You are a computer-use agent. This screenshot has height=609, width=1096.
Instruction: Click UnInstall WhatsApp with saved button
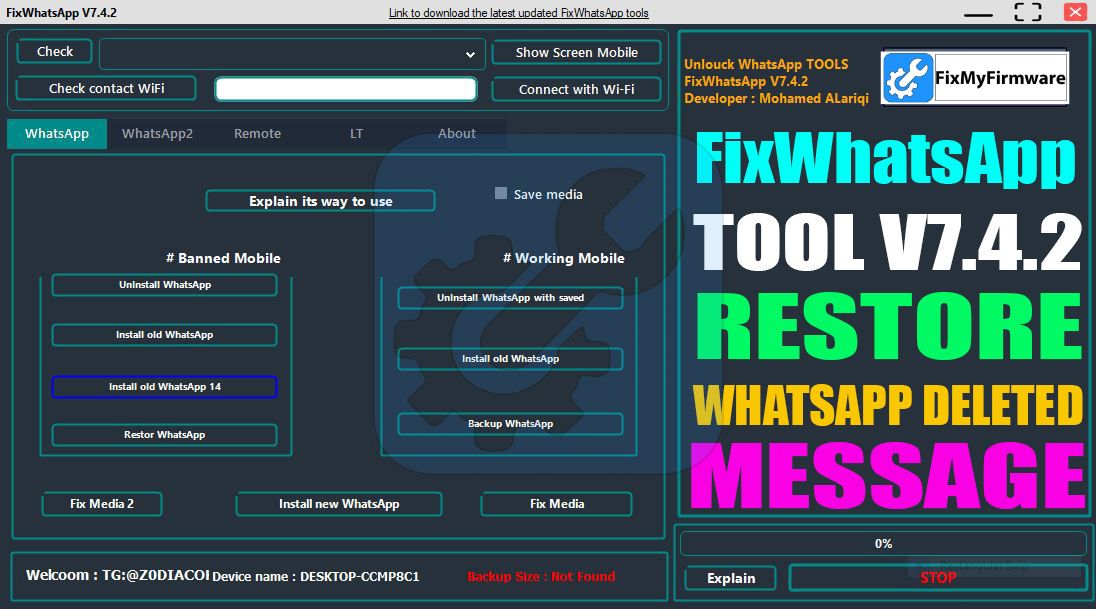(510, 298)
